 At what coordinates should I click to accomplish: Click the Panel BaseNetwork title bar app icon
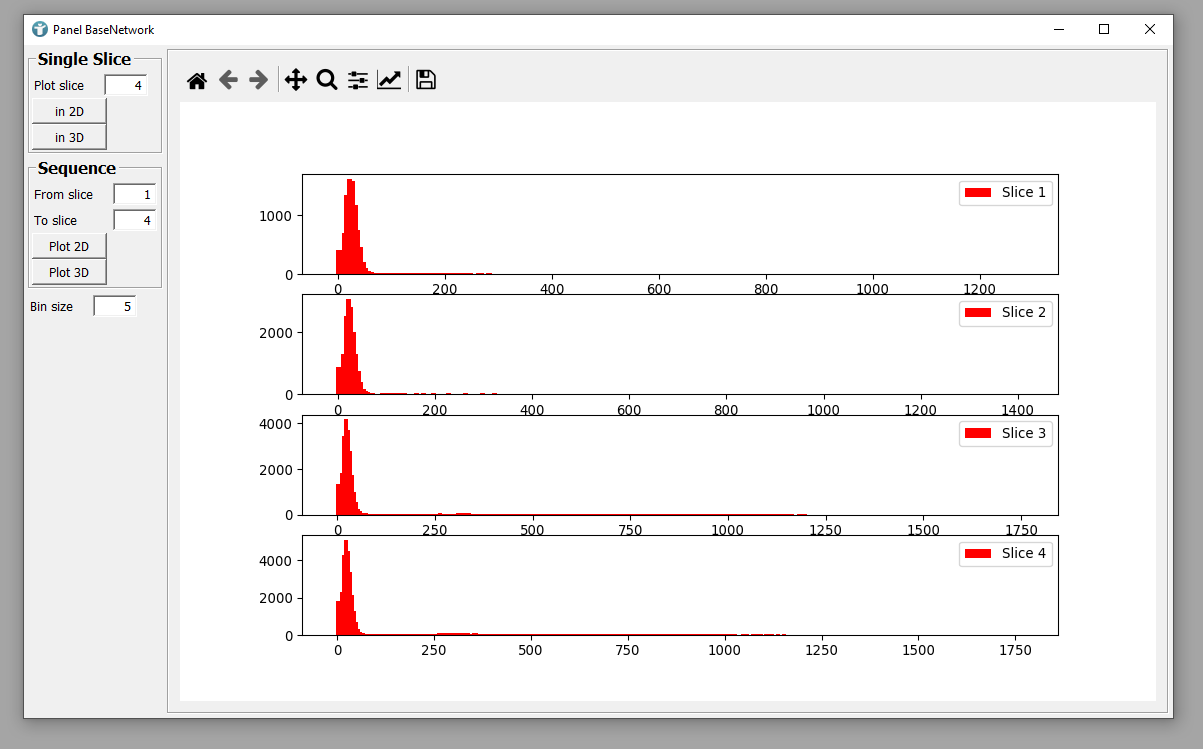coord(40,30)
